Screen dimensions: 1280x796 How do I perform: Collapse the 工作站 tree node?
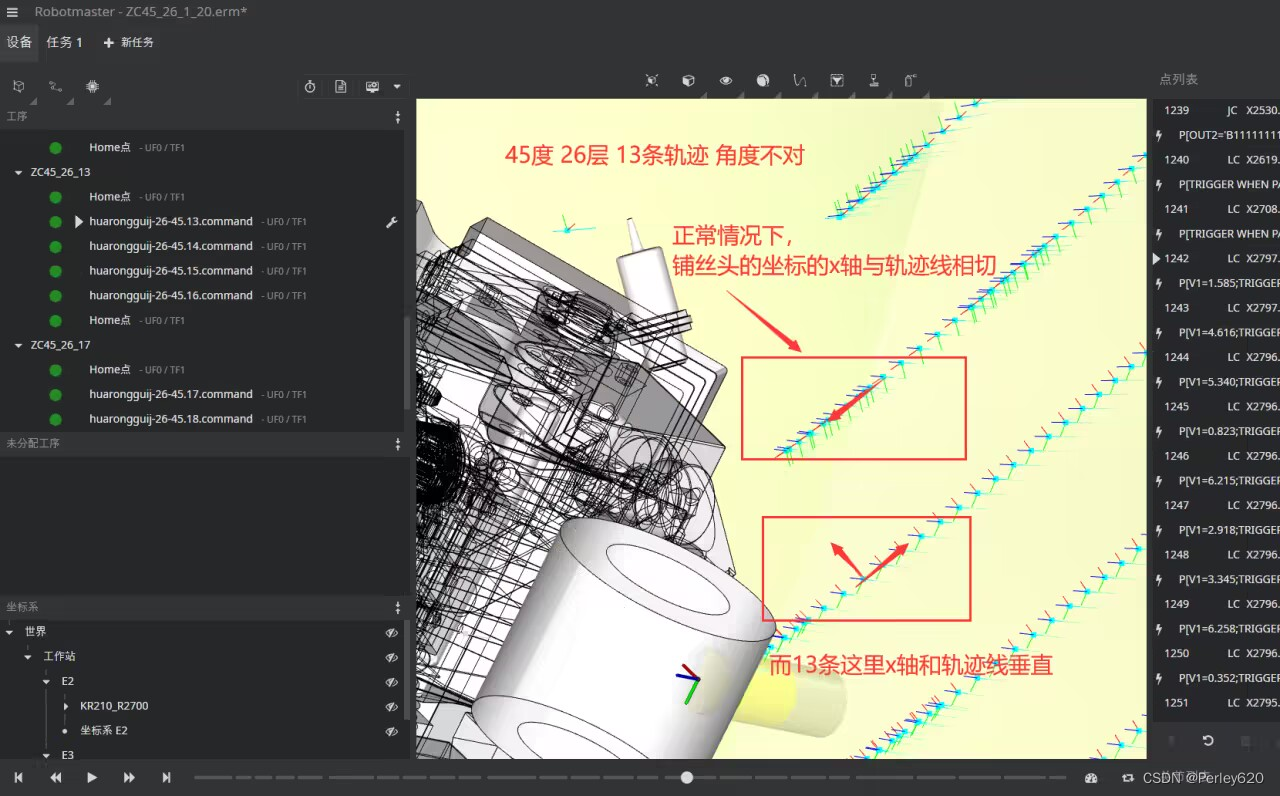(x=28, y=657)
